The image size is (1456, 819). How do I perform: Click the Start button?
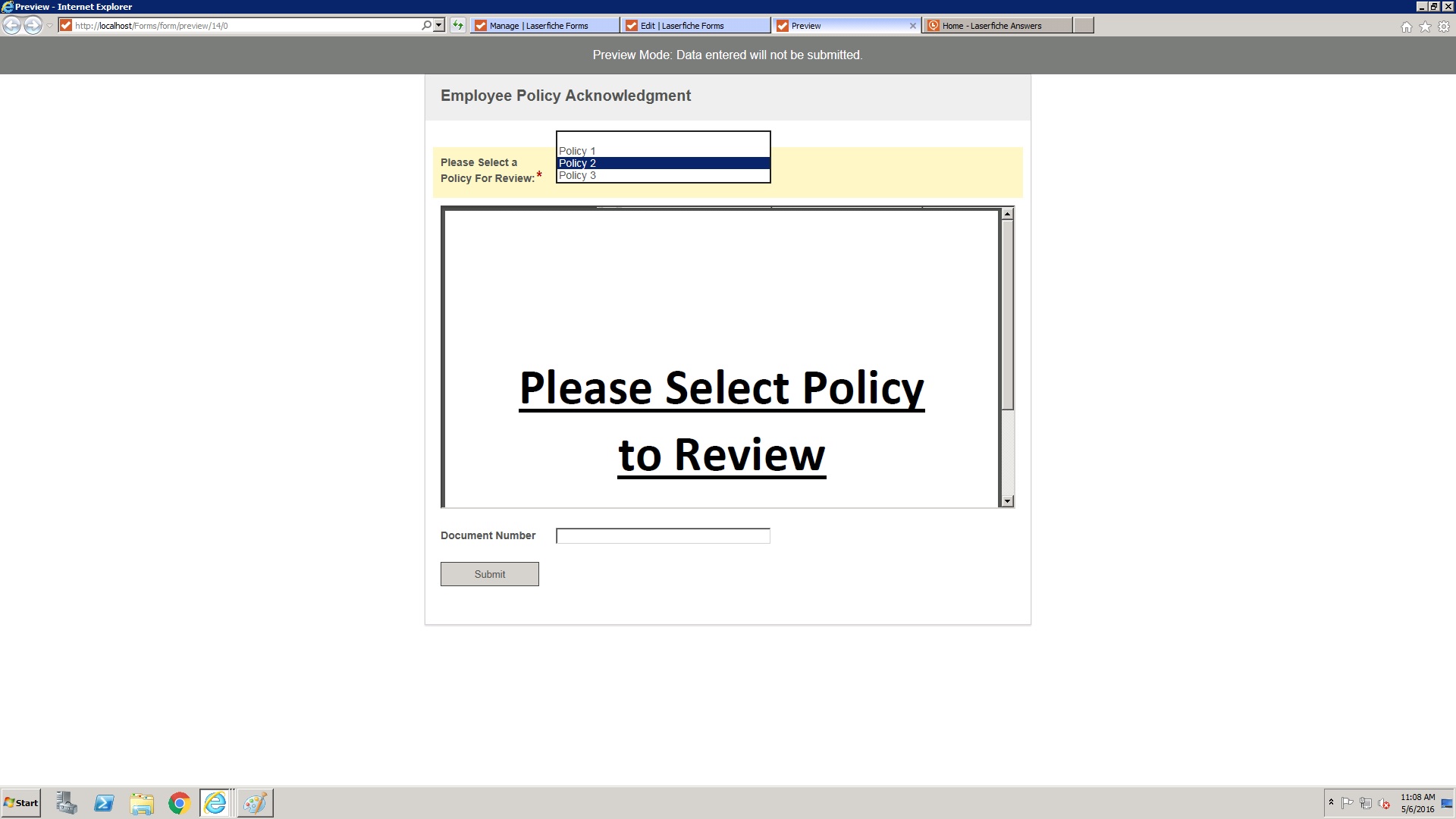pyautogui.click(x=21, y=803)
